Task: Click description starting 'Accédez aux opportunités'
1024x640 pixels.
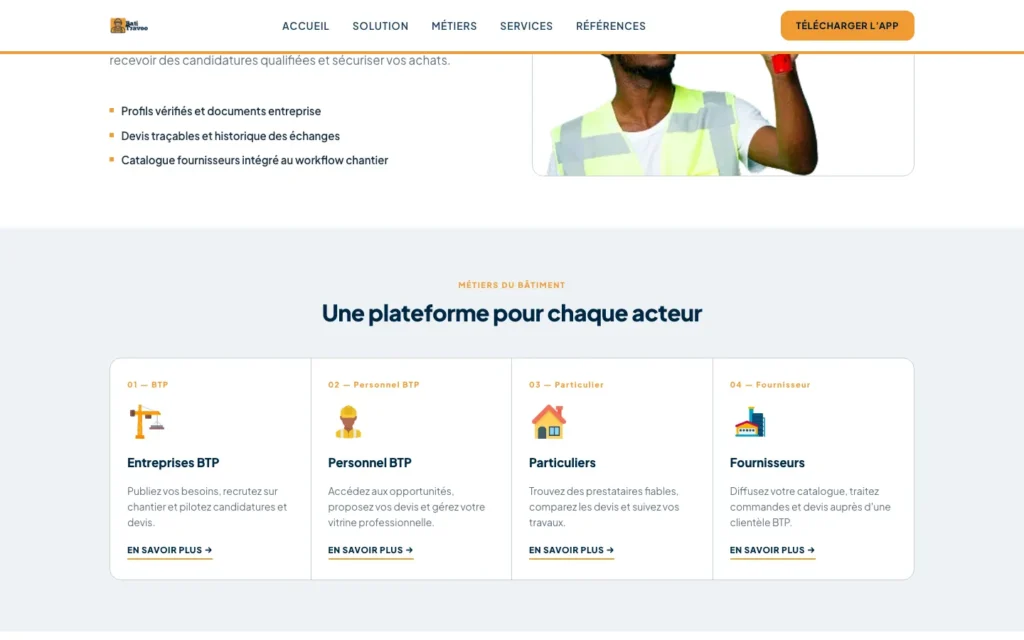Action: 407,507
